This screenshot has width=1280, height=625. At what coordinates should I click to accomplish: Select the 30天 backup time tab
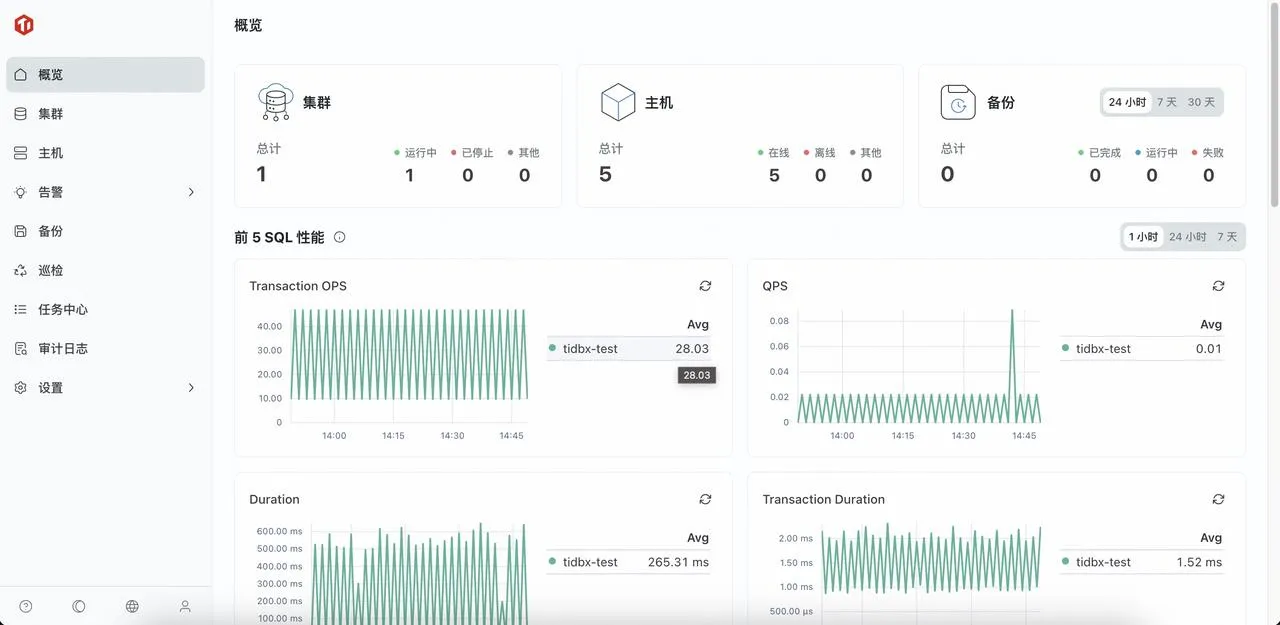[1201, 101]
